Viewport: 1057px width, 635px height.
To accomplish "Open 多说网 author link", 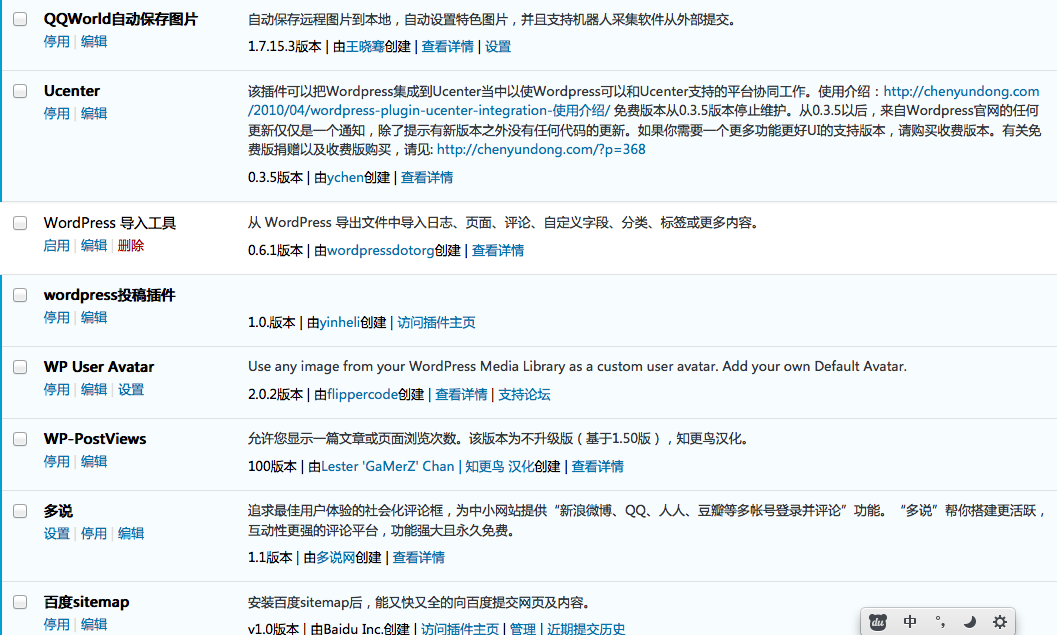I will pos(336,557).
